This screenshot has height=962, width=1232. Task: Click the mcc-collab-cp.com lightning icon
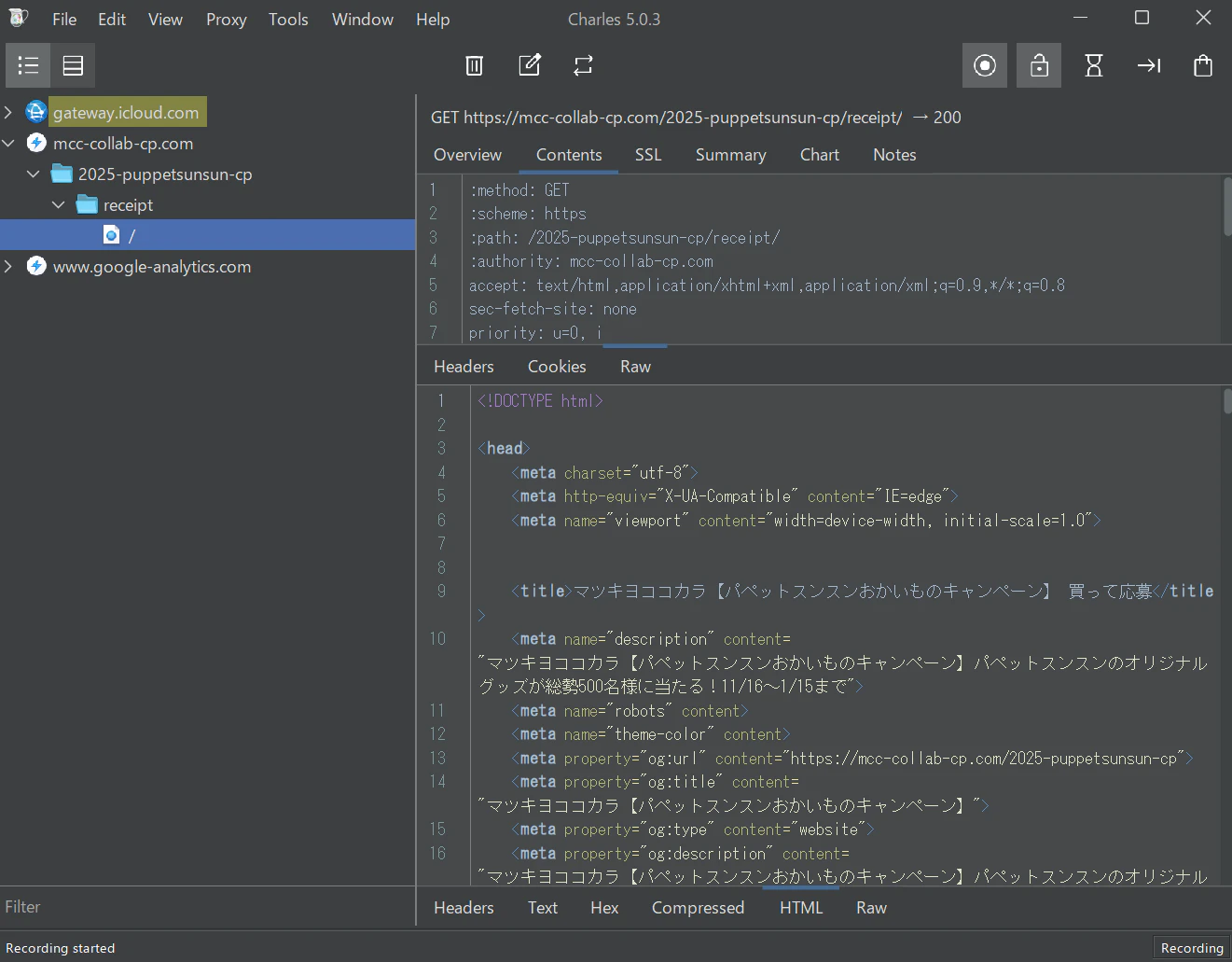tap(35, 143)
